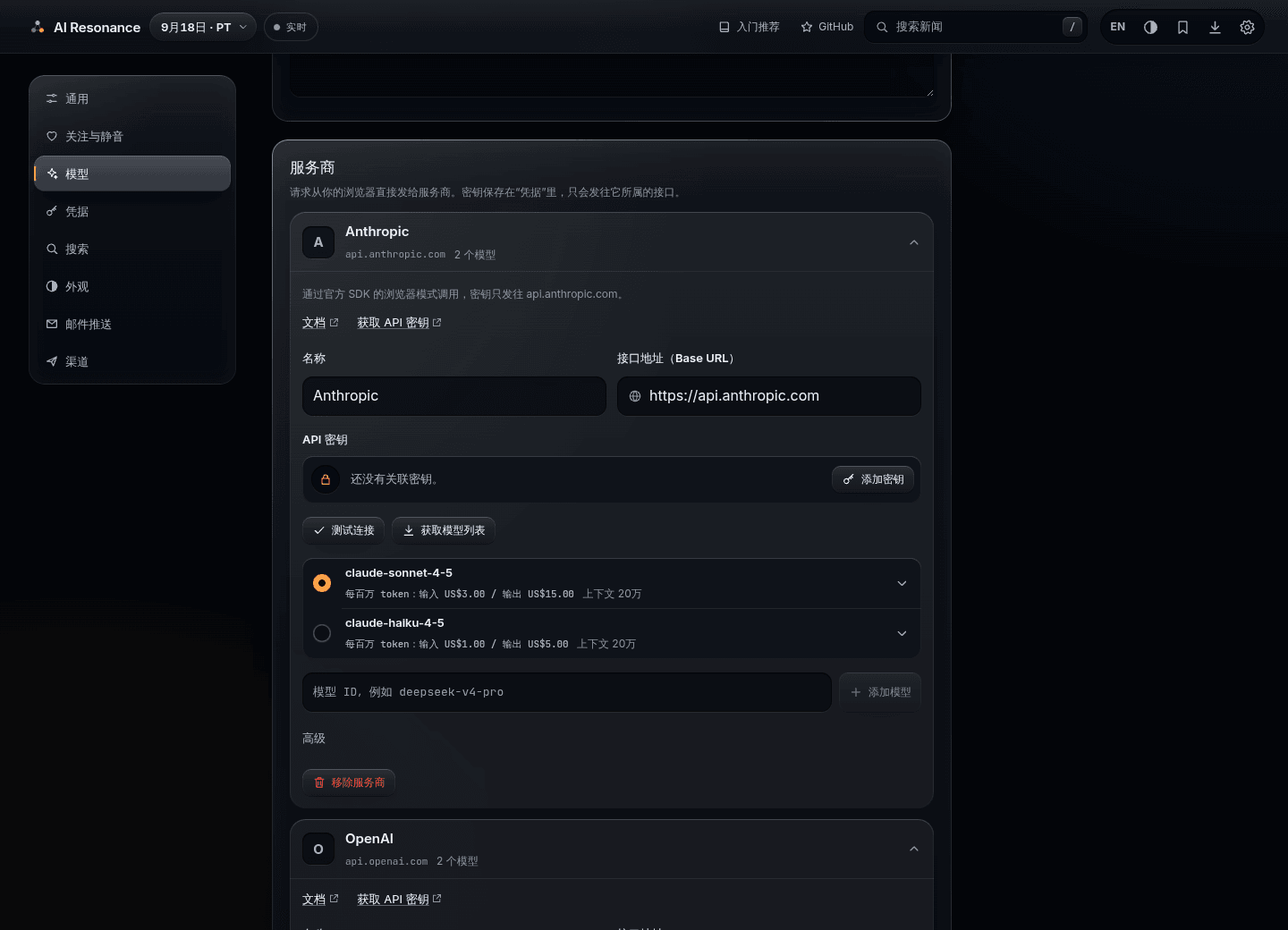Click globe icon in Base URL field
This screenshot has height=930, width=1288.
point(635,396)
